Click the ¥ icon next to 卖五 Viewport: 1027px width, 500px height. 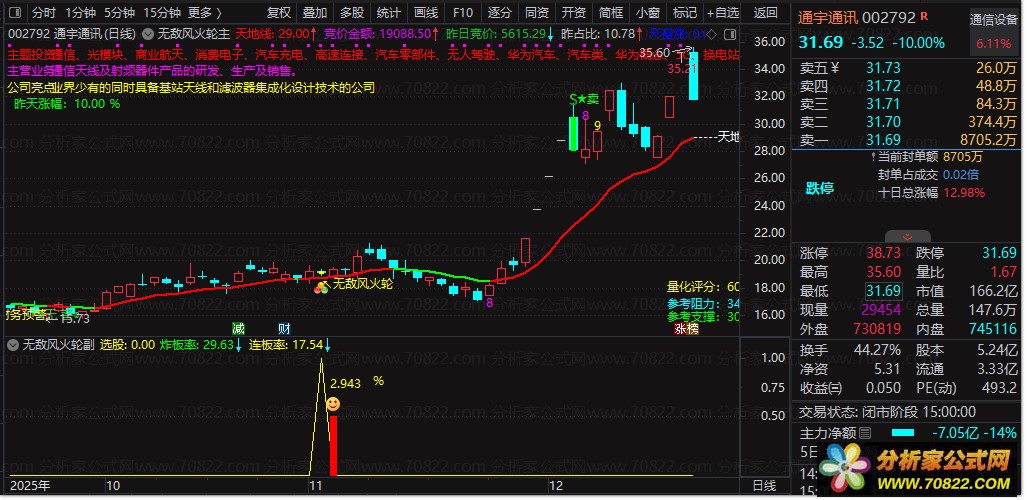835,67
